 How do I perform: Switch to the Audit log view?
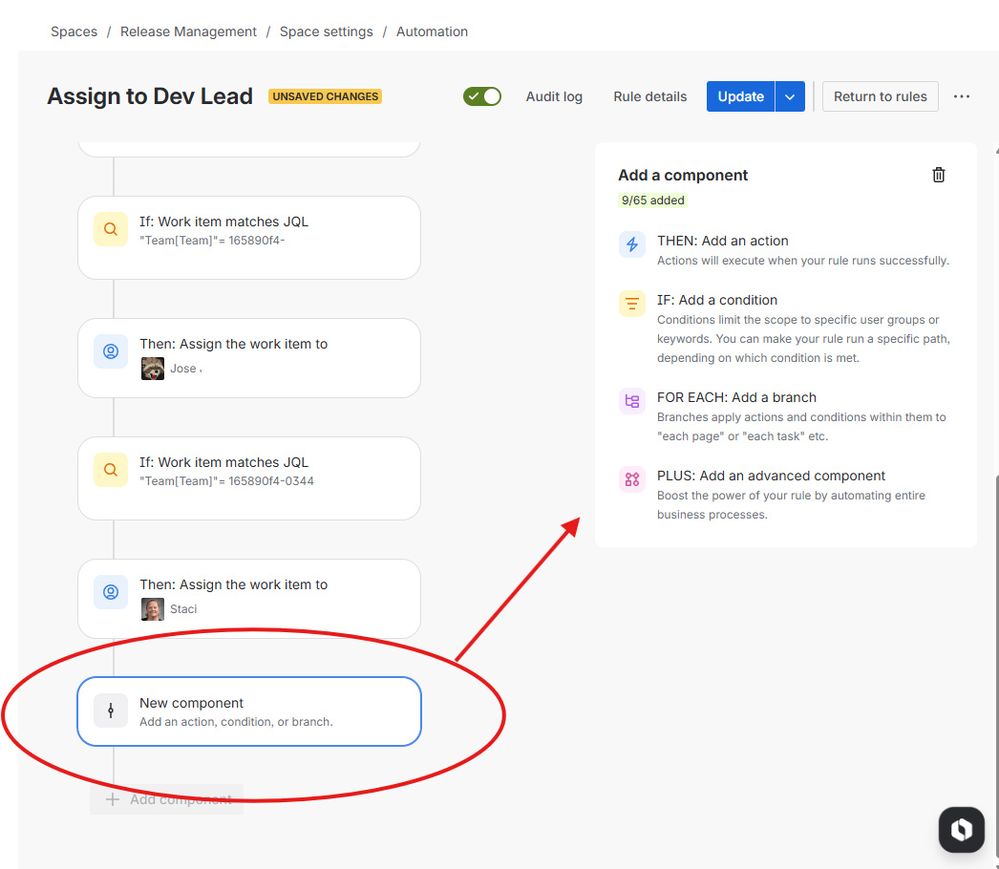point(553,97)
